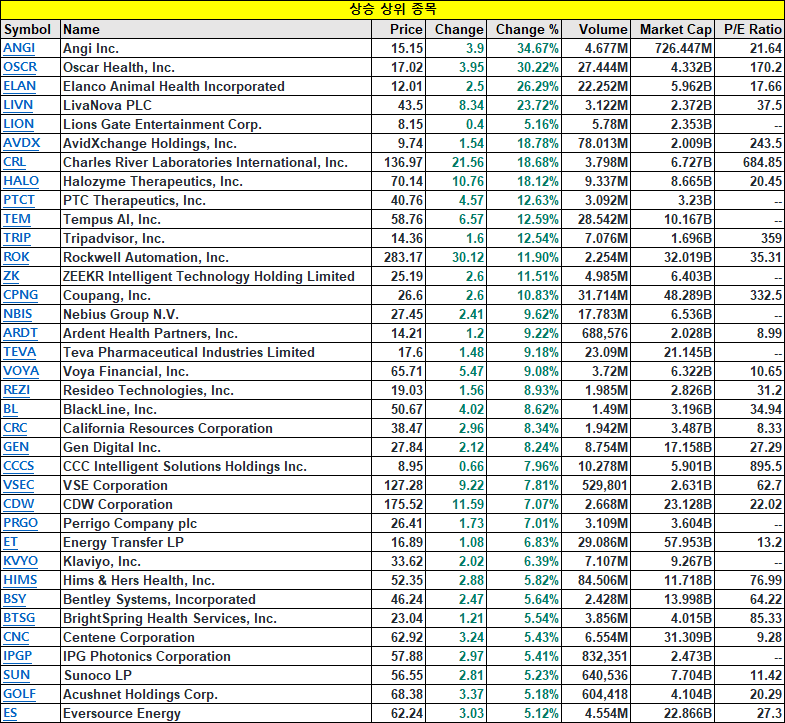The height and width of the screenshot is (723, 785).
Task: Select the Change % column header
Action: 524,29
